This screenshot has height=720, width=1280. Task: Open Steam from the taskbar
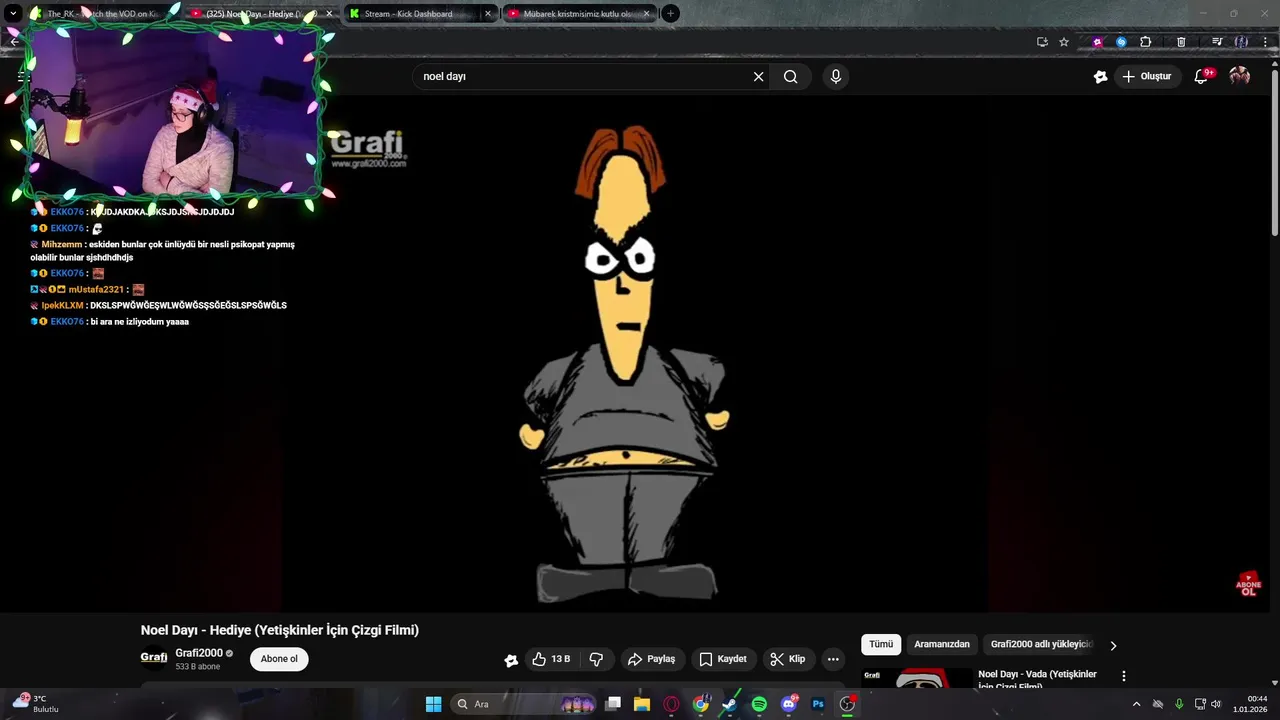tap(730, 704)
